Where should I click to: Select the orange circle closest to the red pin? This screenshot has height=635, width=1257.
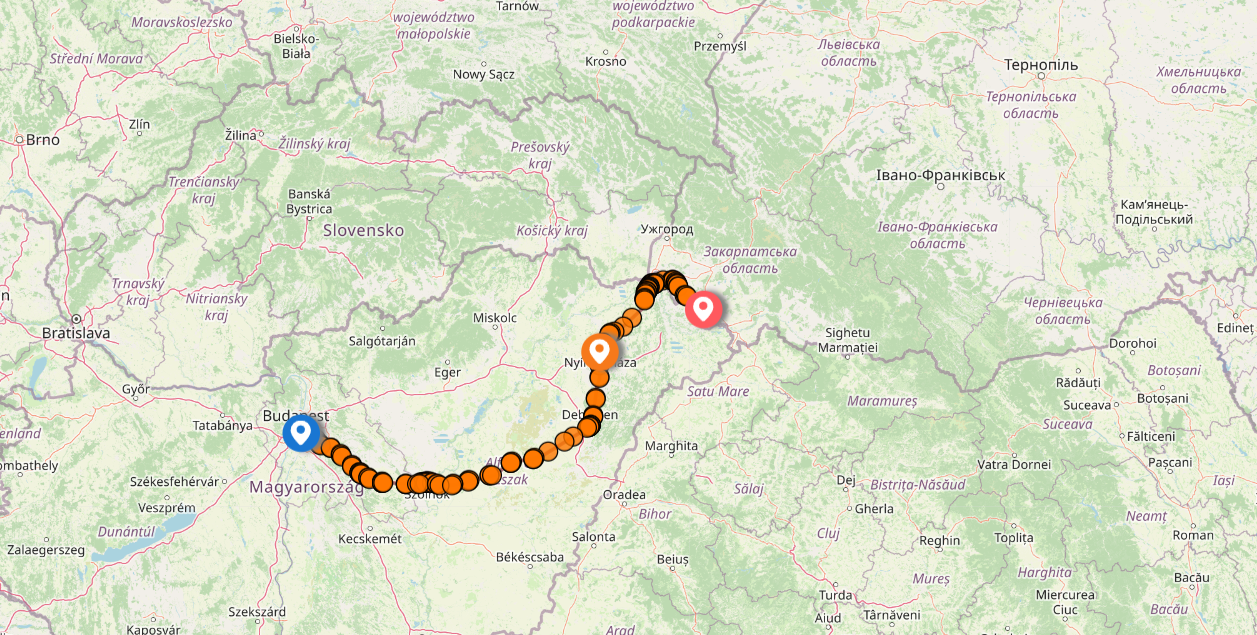(x=686, y=296)
